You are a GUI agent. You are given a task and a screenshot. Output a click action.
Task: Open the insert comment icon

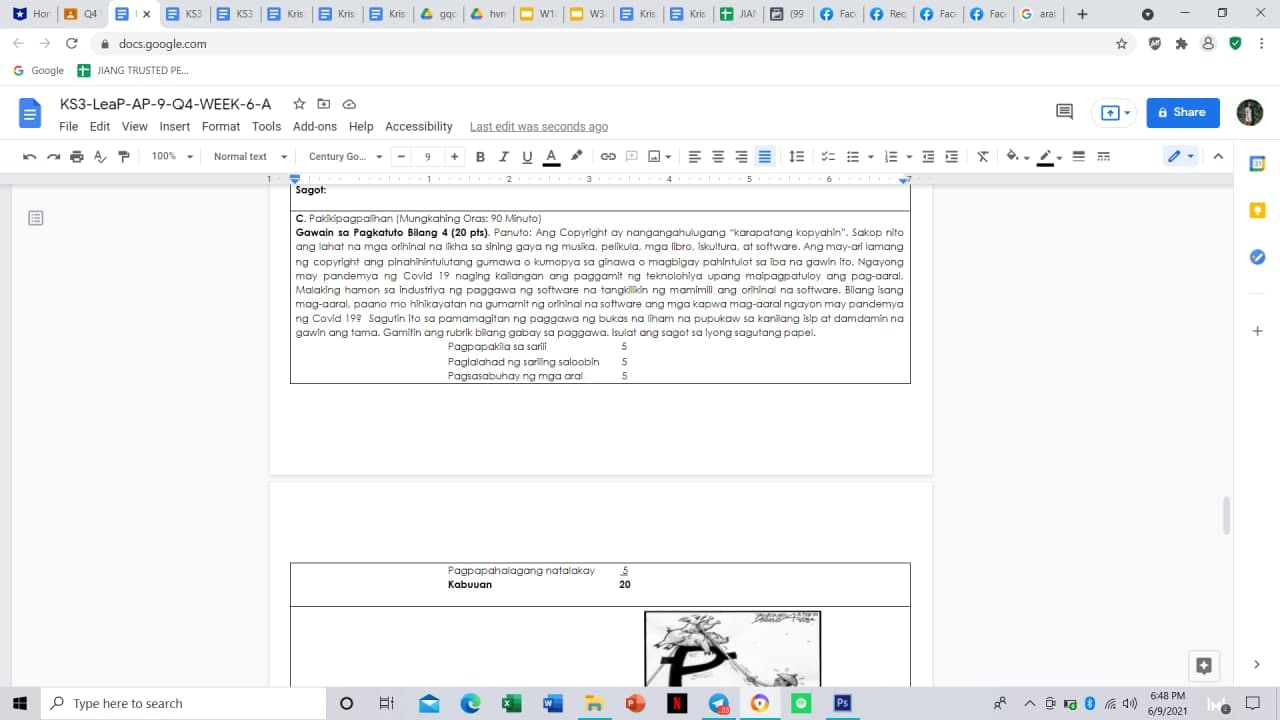click(x=631, y=156)
